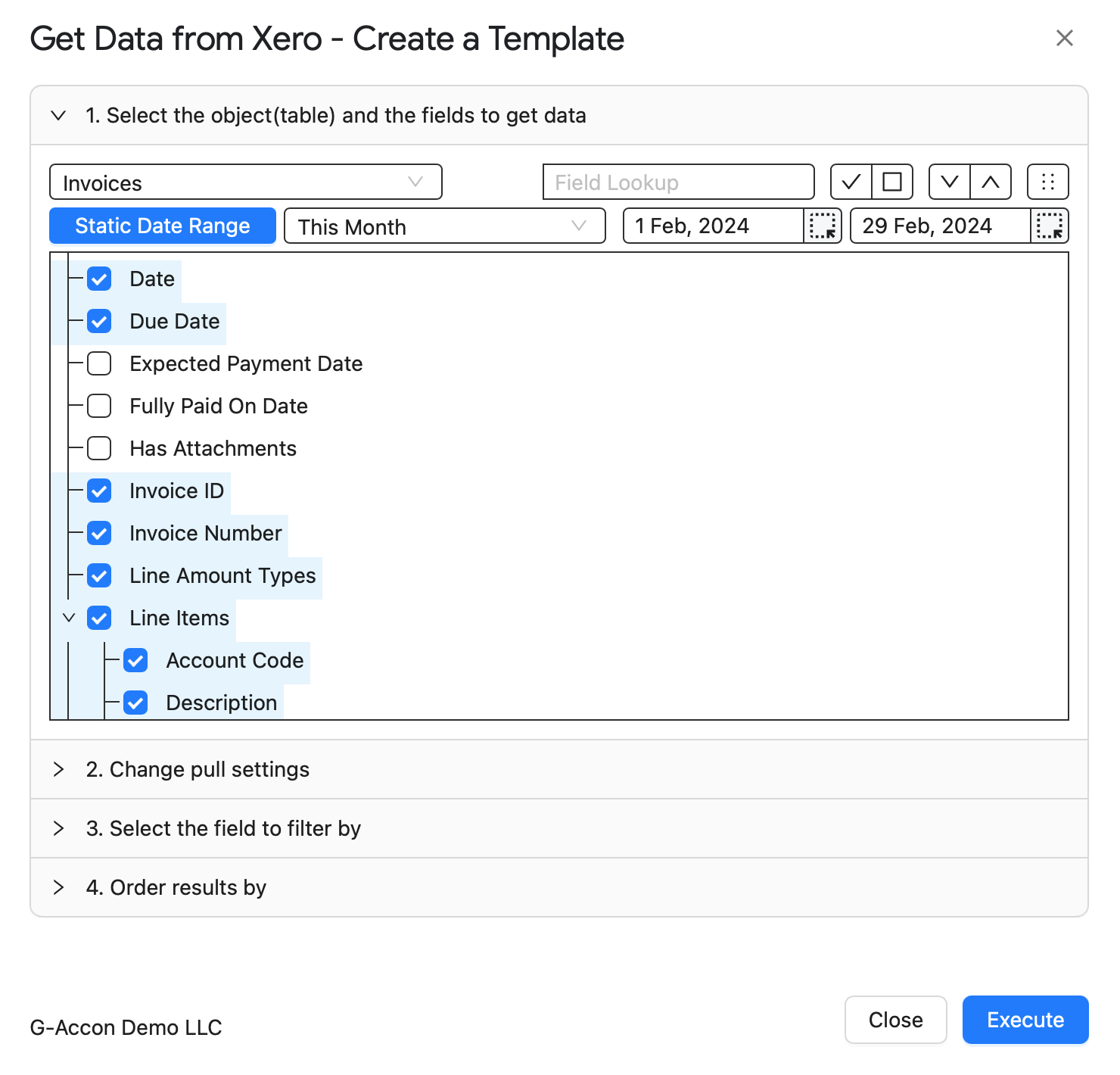This screenshot has width=1120, height=1075.
Task: Open the Invoices object dropdown
Action: point(246,182)
